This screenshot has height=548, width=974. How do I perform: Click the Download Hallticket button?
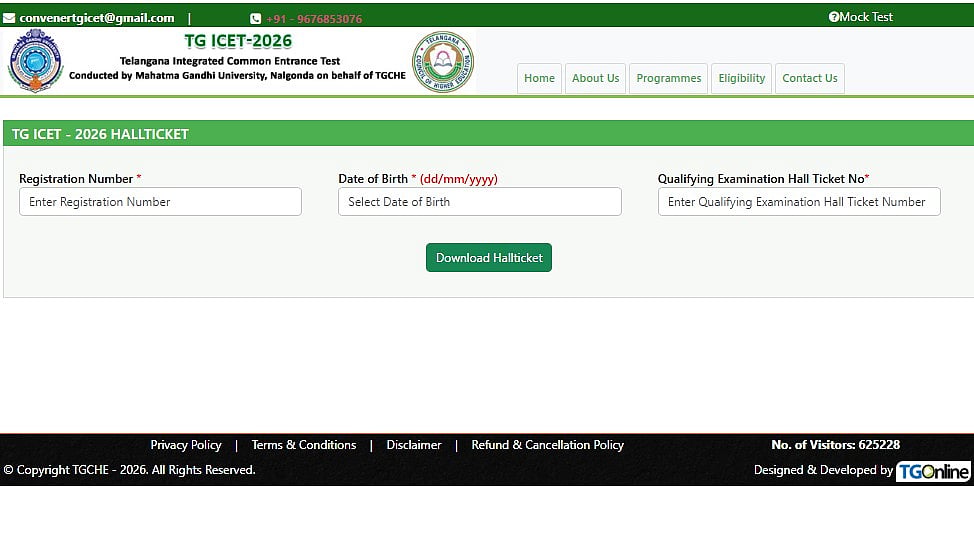pyautogui.click(x=489, y=258)
